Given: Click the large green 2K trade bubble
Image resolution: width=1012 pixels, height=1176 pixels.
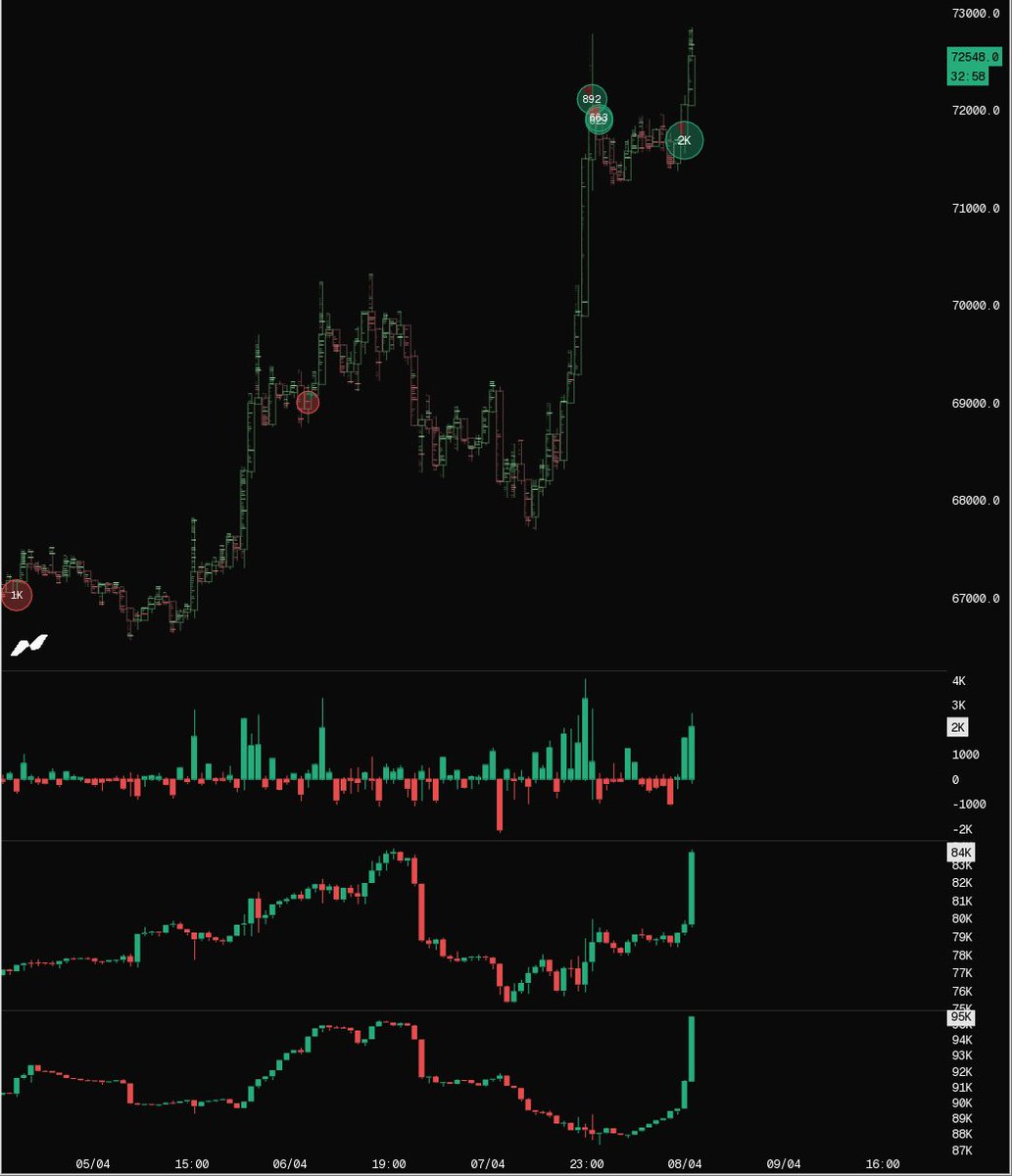Looking at the screenshot, I should [x=685, y=141].
